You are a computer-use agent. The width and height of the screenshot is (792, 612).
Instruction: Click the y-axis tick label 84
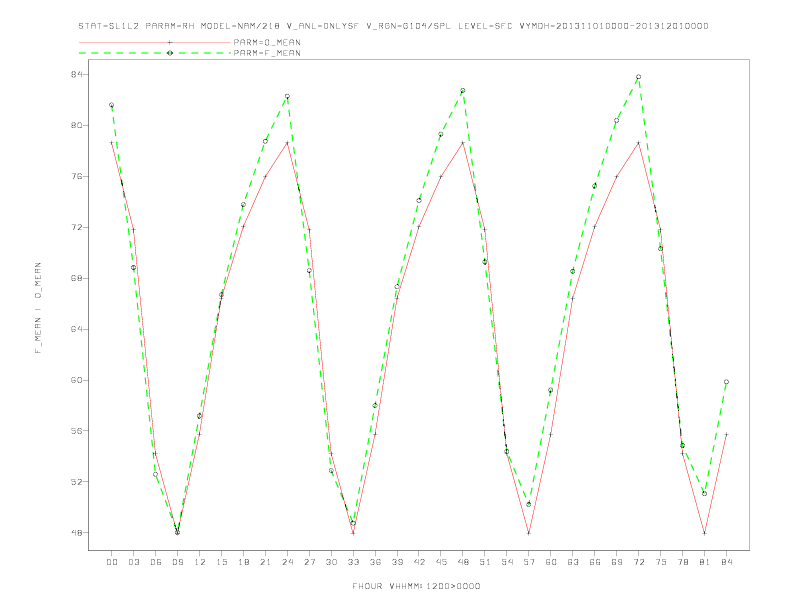[77, 74]
